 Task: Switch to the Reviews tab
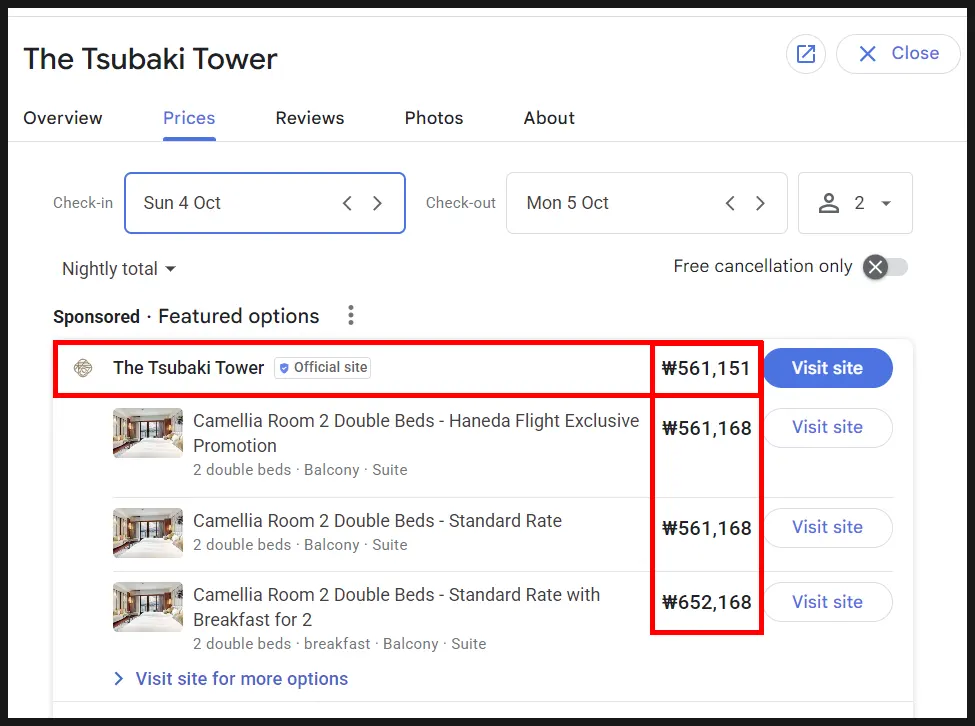[x=310, y=118]
